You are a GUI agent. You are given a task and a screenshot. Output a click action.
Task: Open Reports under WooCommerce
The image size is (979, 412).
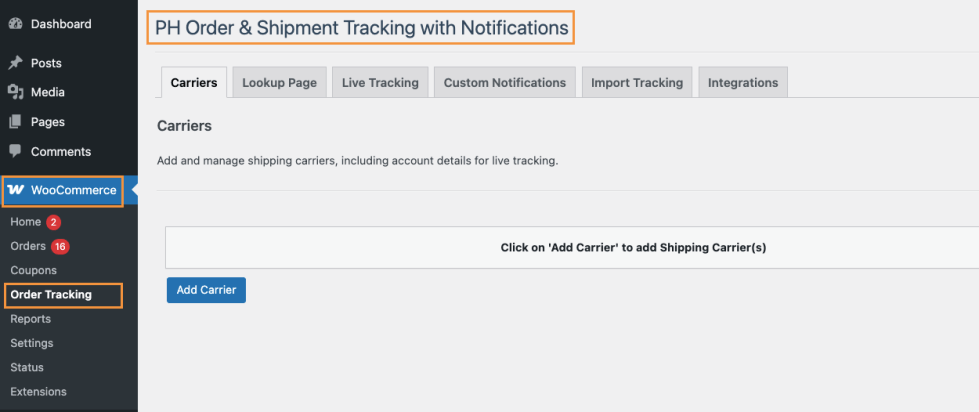(30, 319)
